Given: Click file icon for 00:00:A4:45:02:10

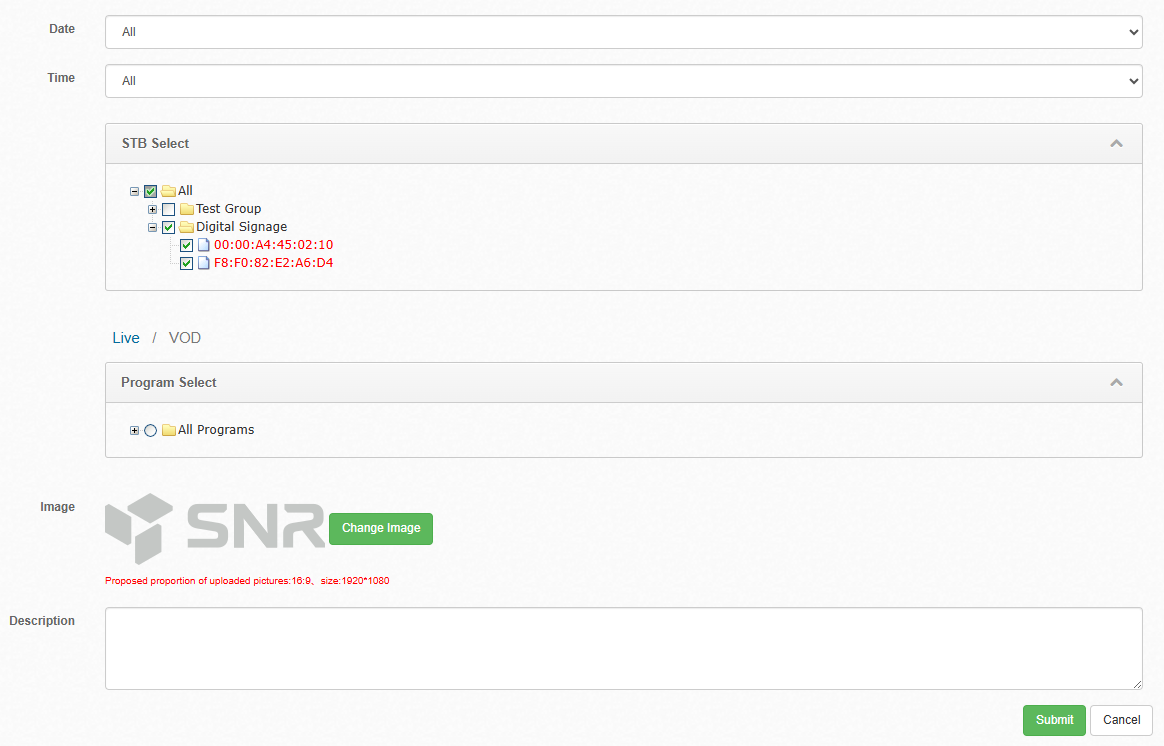Looking at the screenshot, I should (204, 245).
